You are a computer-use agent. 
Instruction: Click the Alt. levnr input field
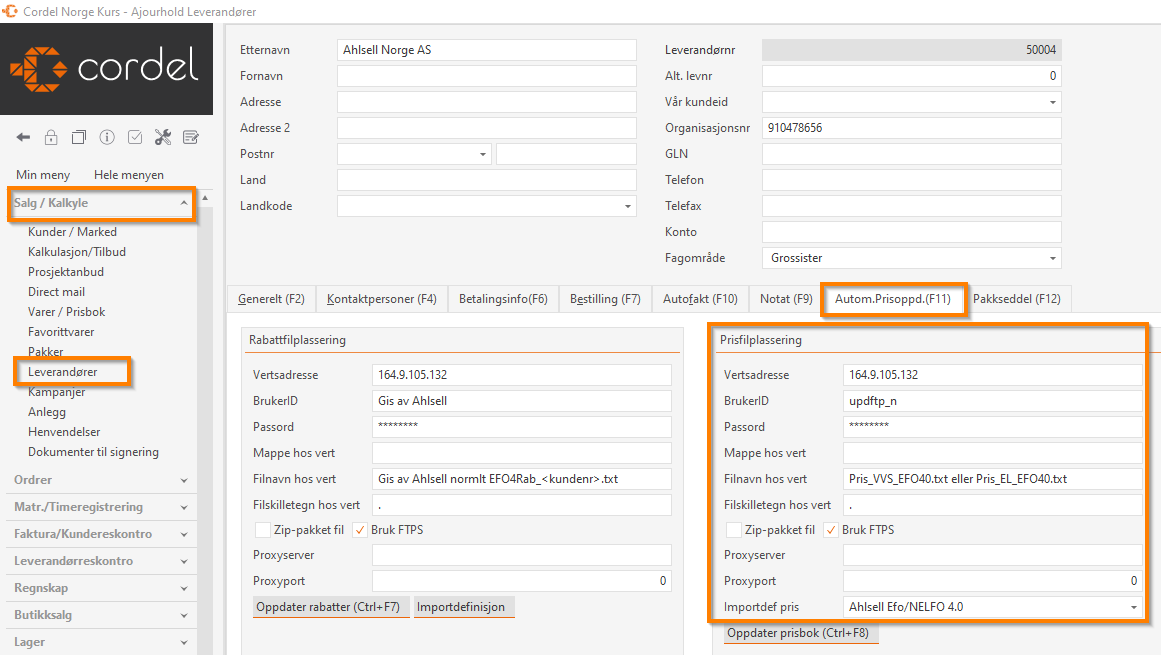pyautogui.click(x=911, y=76)
